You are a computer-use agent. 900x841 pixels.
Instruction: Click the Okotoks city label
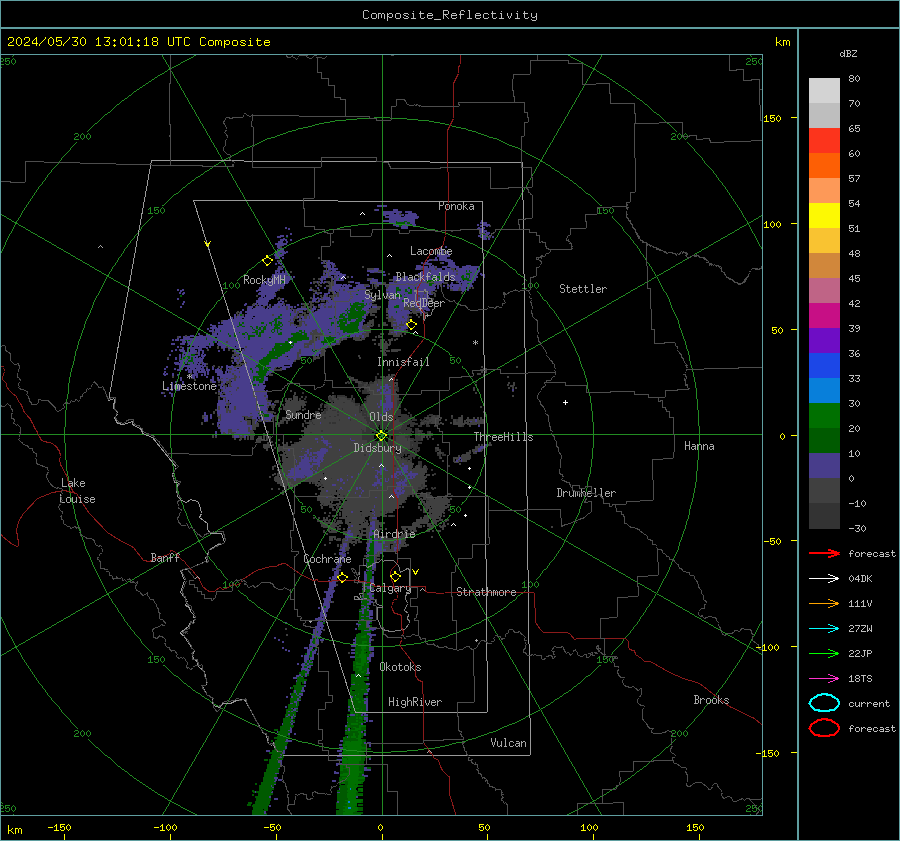(400, 667)
